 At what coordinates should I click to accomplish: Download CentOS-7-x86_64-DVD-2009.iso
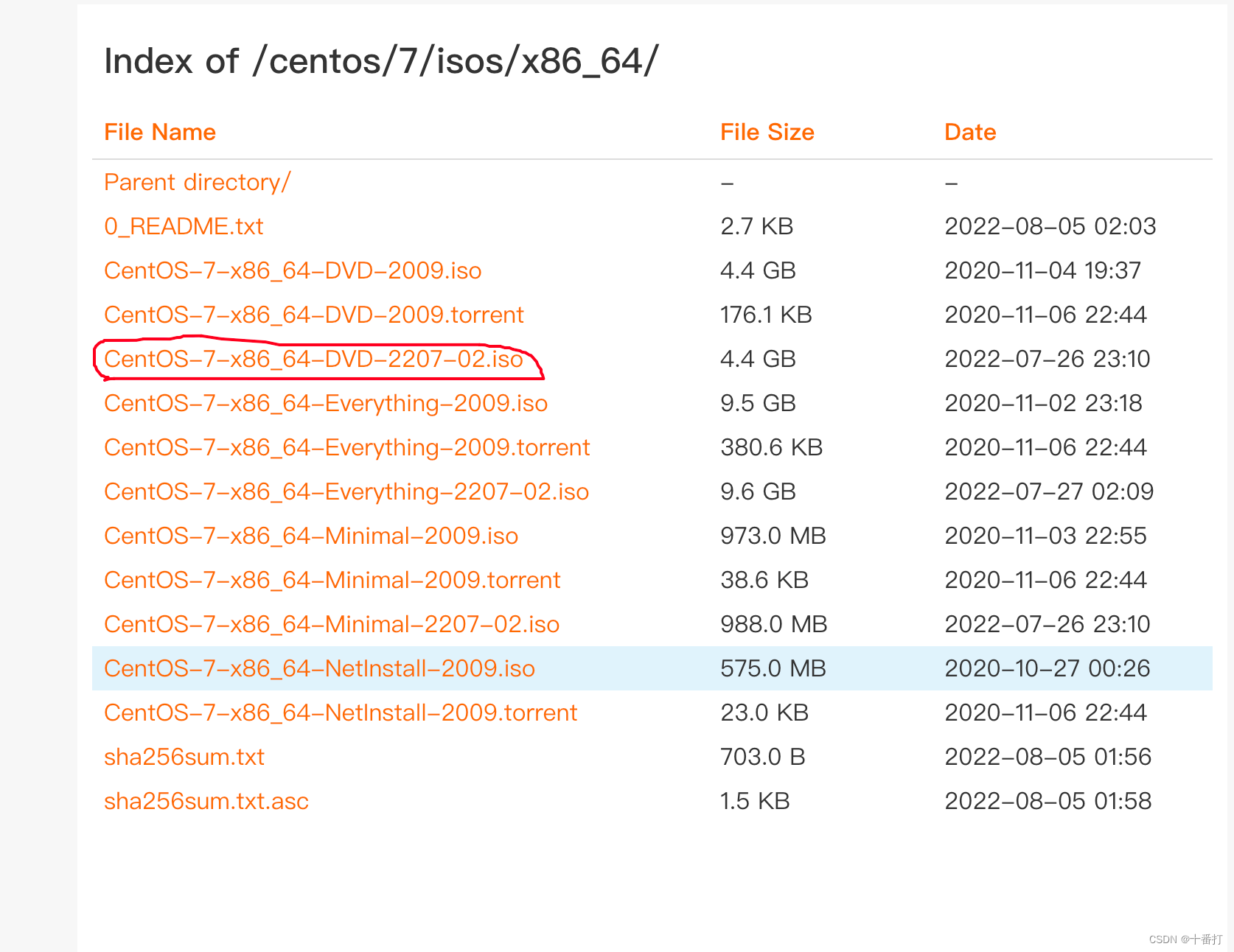coord(293,270)
